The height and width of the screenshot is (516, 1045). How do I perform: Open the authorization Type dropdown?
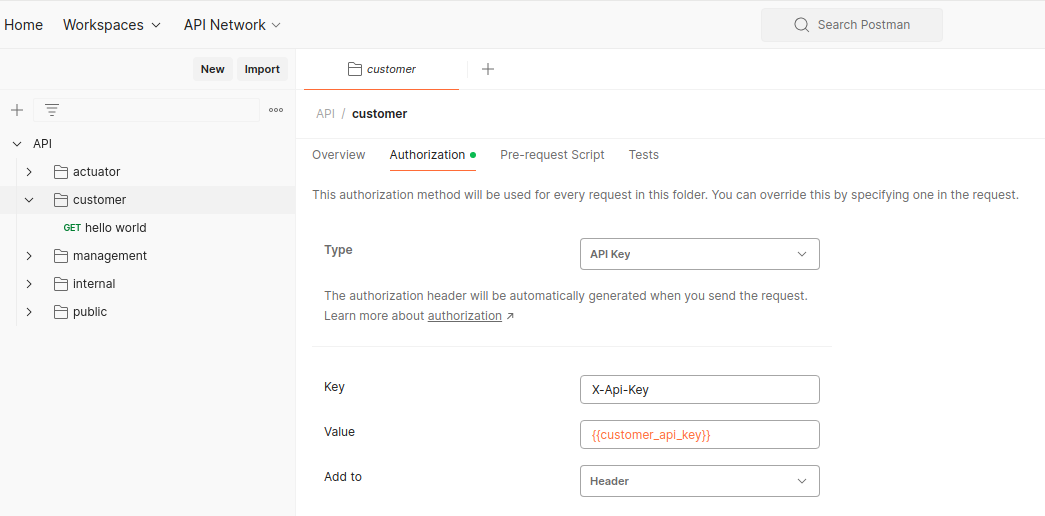pos(699,254)
